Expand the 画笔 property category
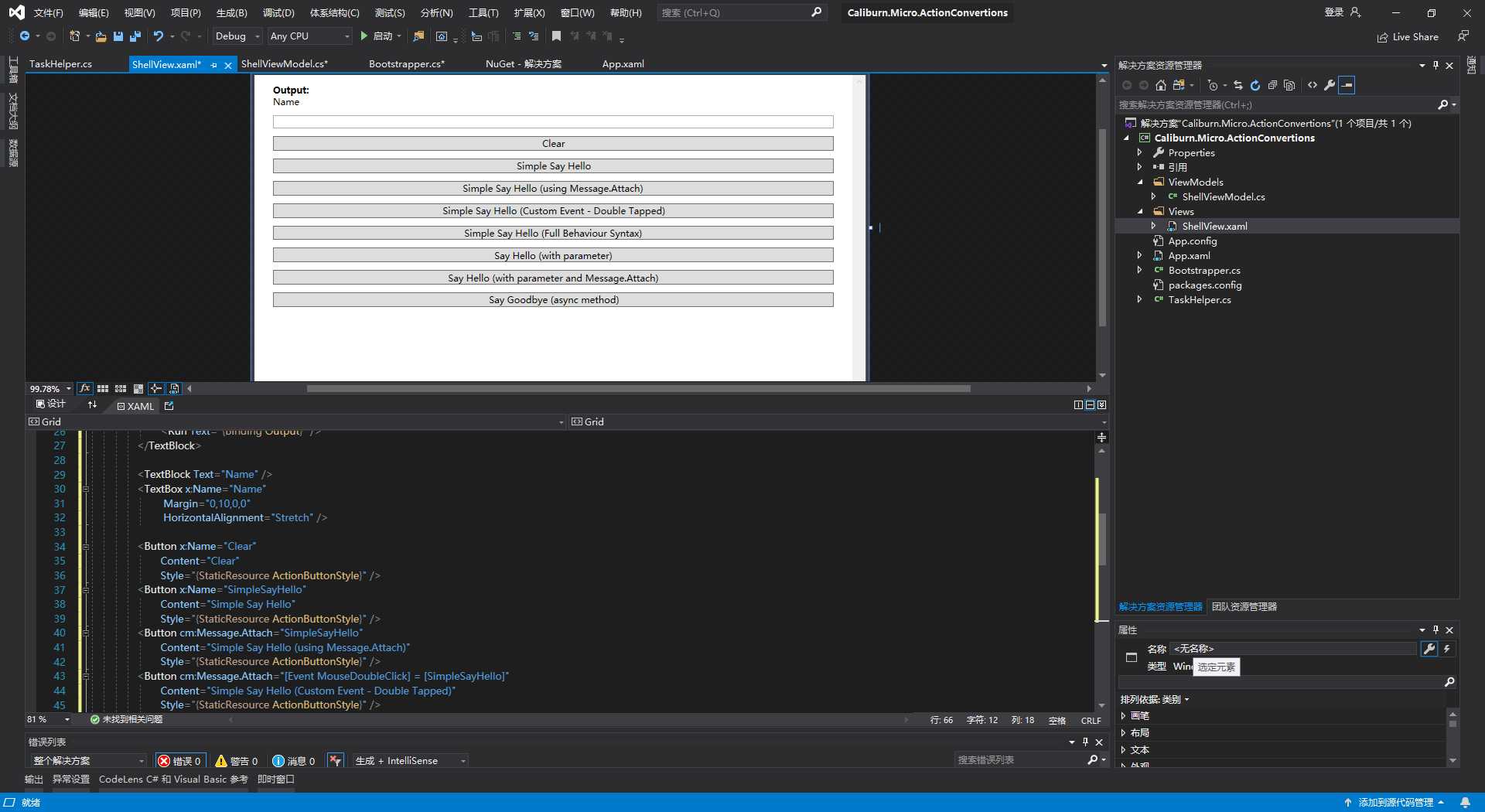 [x=1123, y=716]
